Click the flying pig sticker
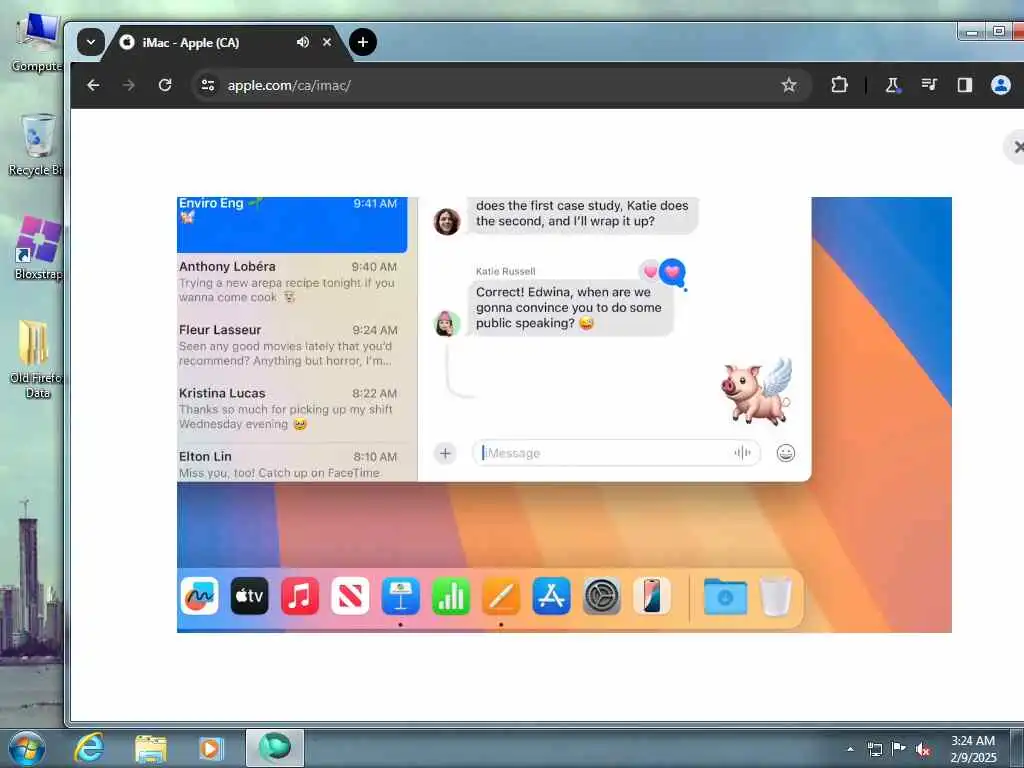The image size is (1024, 768). (756, 391)
